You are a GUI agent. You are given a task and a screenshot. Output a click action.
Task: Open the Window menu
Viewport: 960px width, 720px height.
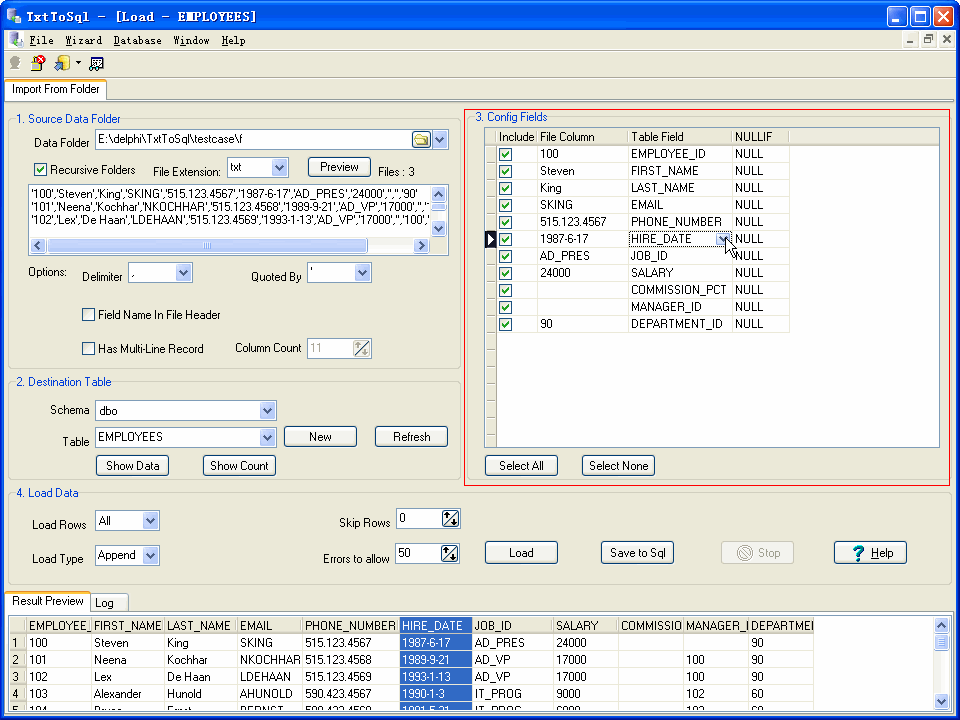[191, 40]
